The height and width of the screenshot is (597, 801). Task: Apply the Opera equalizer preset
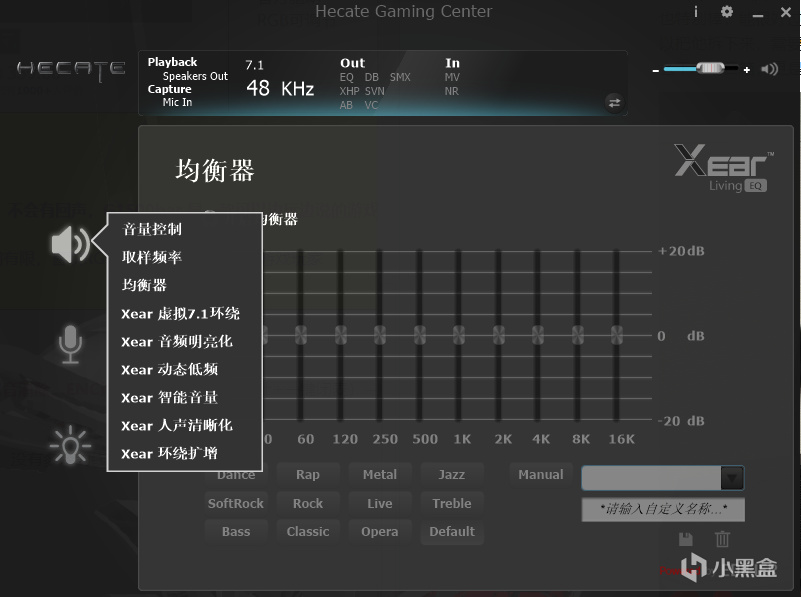click(380, 532)
